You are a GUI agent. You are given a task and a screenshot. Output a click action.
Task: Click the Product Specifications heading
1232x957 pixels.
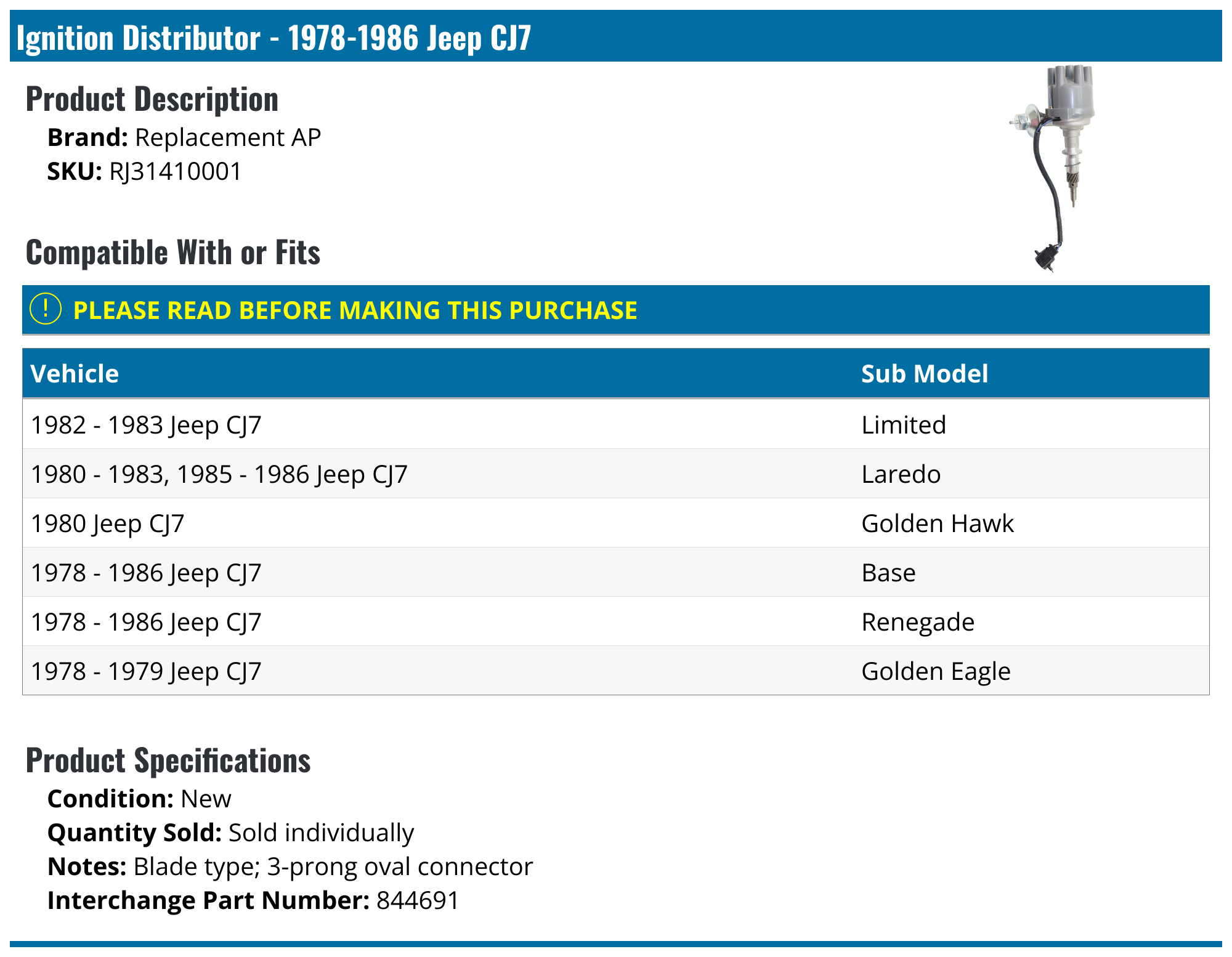168,761
